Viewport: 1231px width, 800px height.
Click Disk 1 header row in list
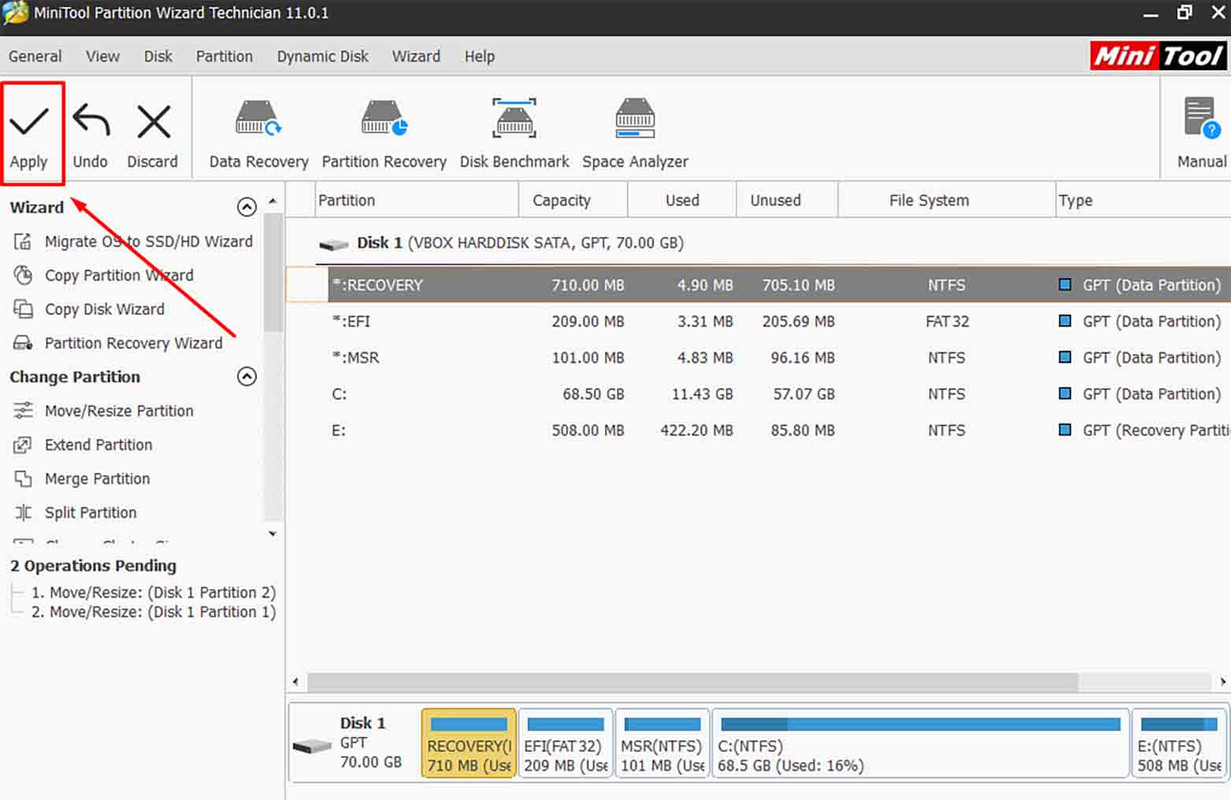point(758,243)
